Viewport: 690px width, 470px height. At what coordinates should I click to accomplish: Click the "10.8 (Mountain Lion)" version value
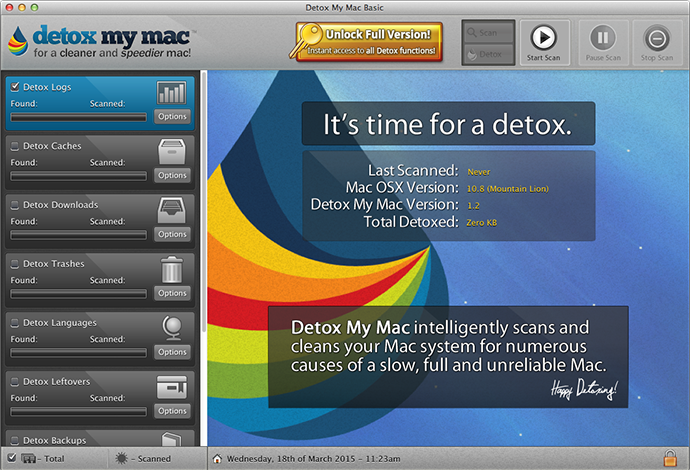[508, 189]
